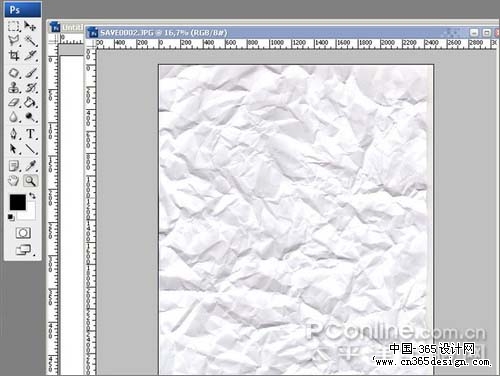This screenshot has width=500, height=376.
Task: Swap foreground and background colors
Action: pyautogui.click(x=32, y=195)
